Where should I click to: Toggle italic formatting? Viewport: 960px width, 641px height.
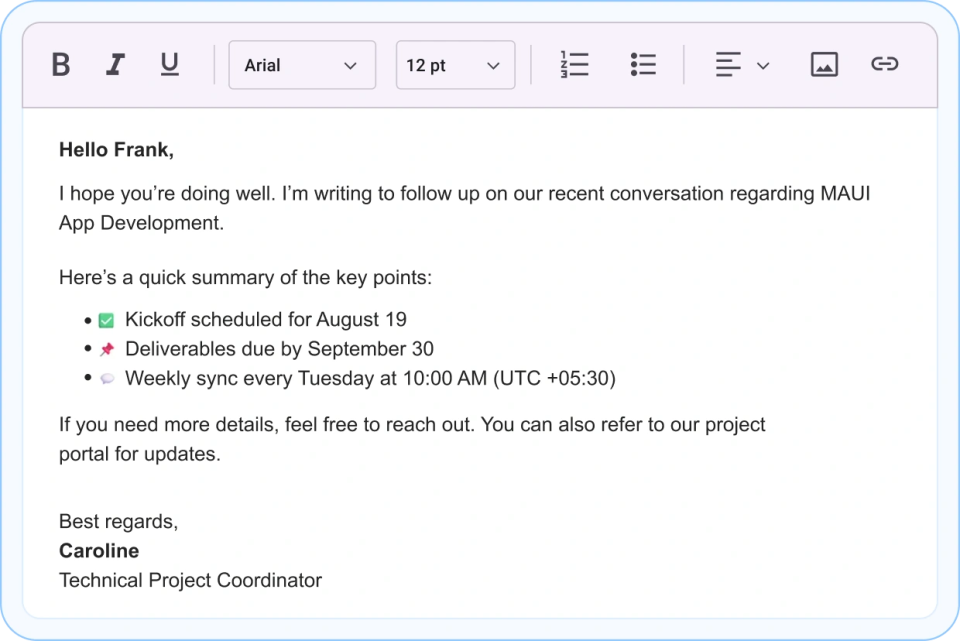point(115,63)
